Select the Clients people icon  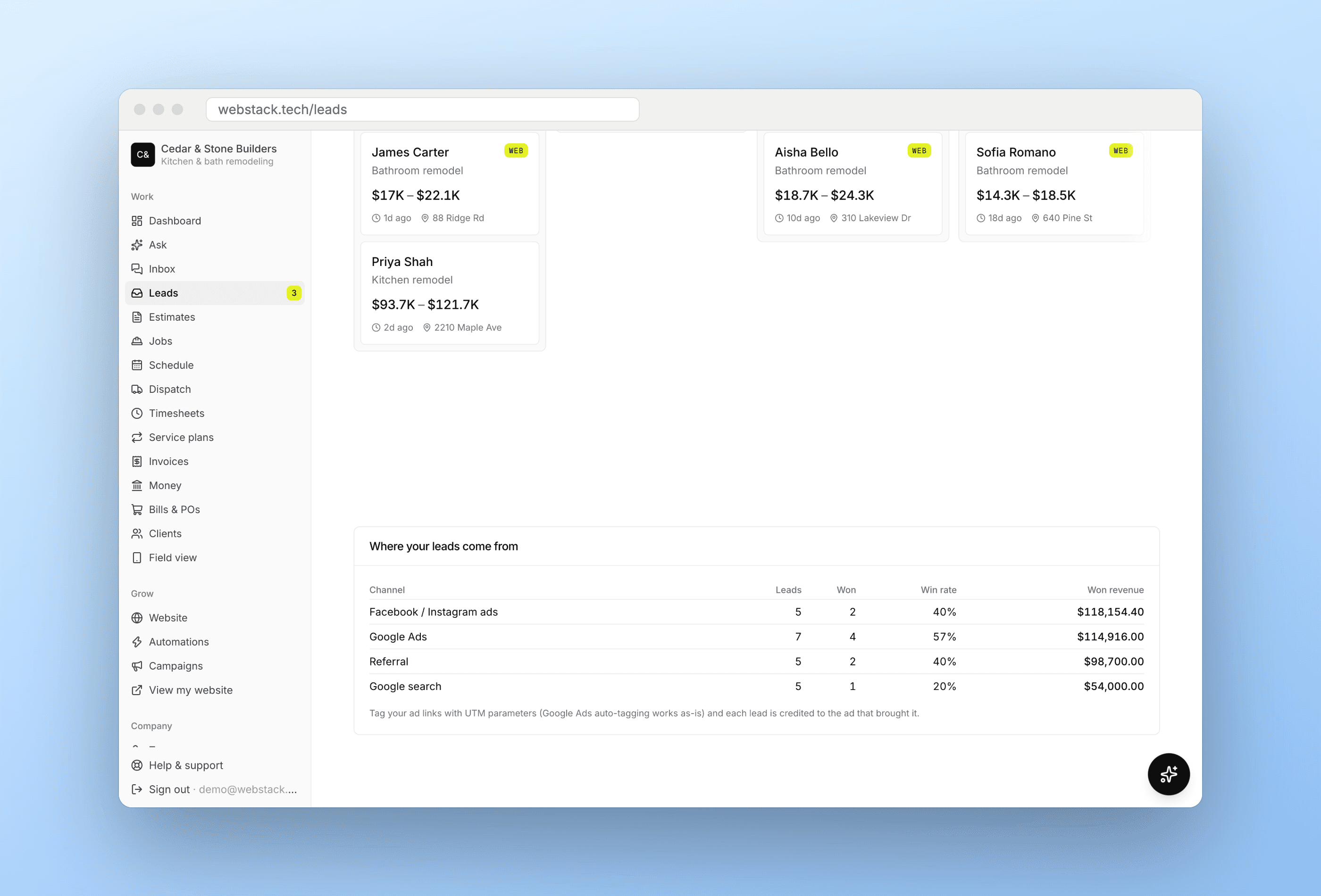coord(137,533)
